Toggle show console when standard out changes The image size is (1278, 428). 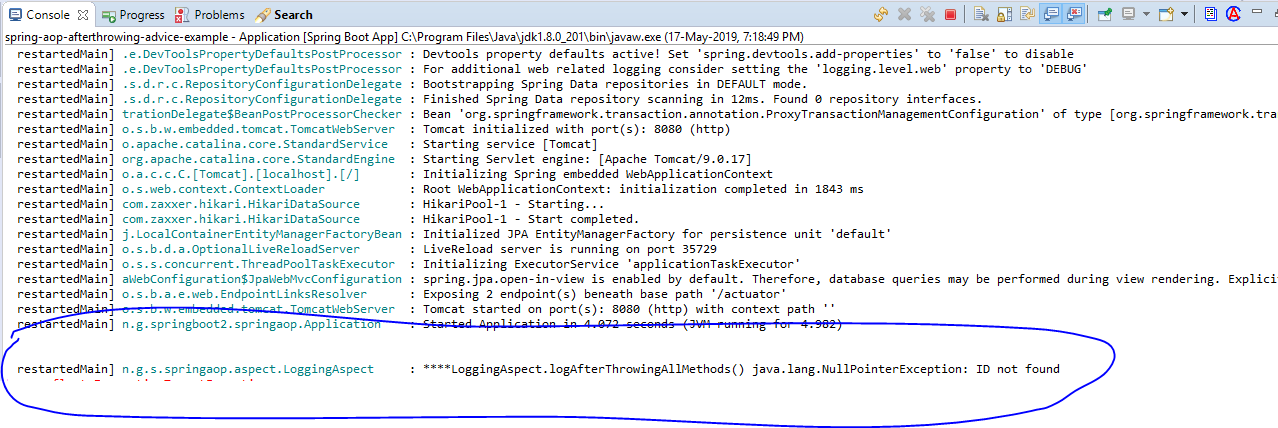click(1051, 14)
